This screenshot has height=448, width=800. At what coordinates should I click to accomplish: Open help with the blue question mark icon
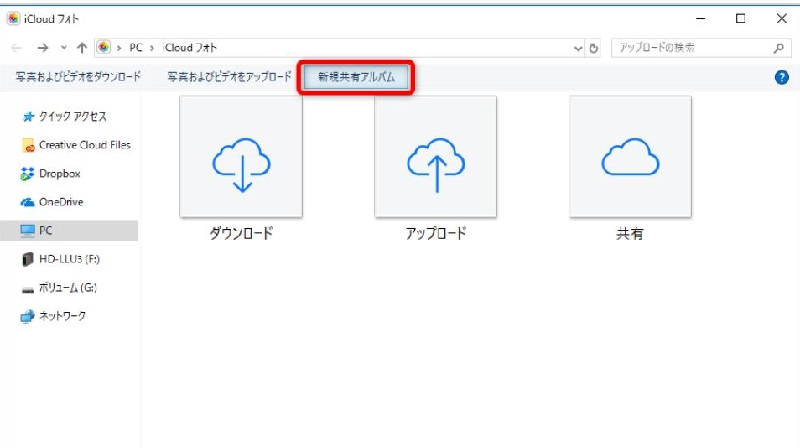click(x=782, y=78)
